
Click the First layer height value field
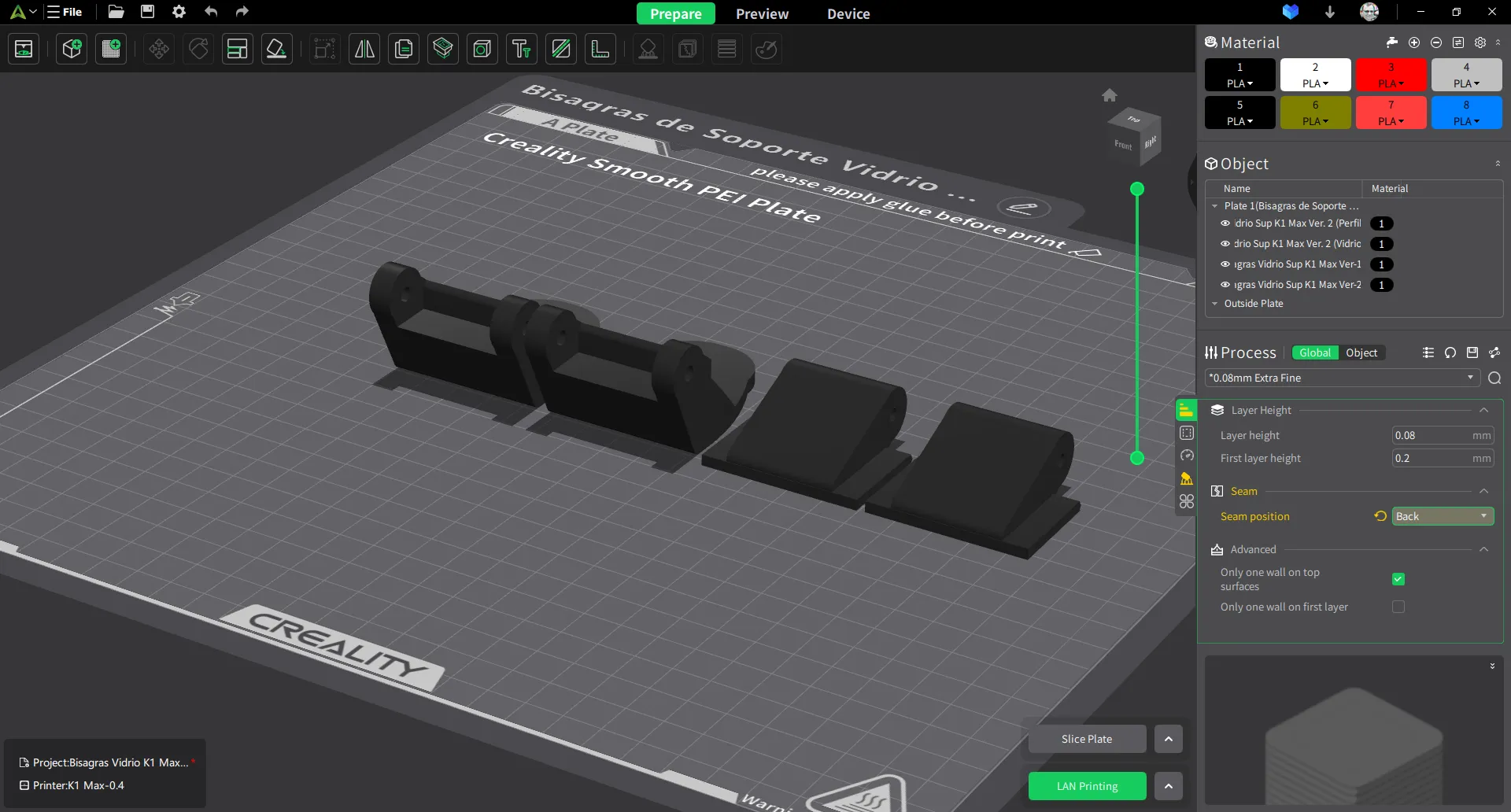tap(1443, 458)
